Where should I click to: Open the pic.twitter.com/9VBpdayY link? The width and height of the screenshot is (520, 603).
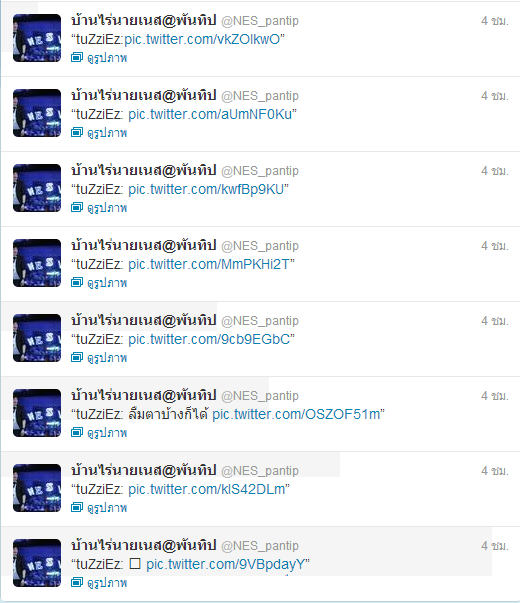[226, 564]
